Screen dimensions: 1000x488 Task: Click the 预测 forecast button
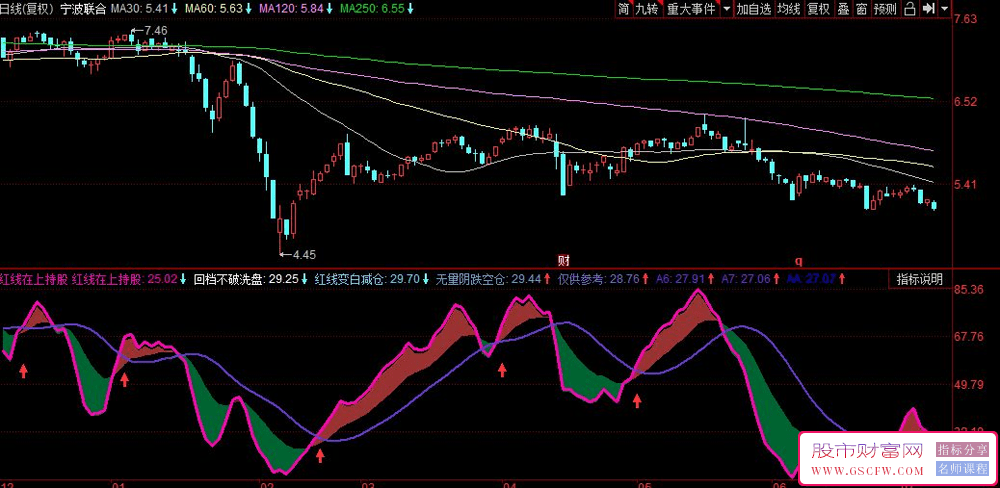(885, 9)
